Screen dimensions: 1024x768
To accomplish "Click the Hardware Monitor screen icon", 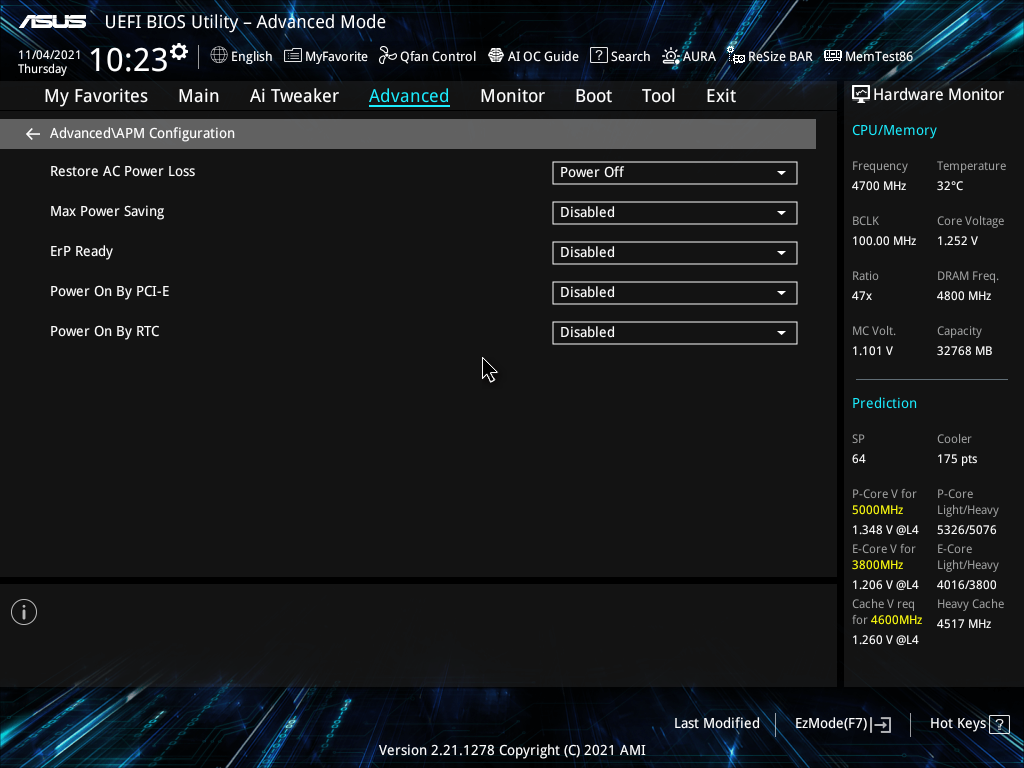I will [861, 95].
